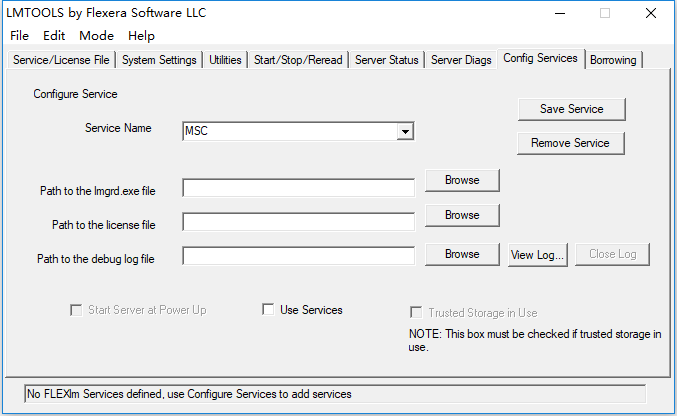Switch to the Server Diags tab
The width and height of the screenshot is (677, 416).
(461, 60)
